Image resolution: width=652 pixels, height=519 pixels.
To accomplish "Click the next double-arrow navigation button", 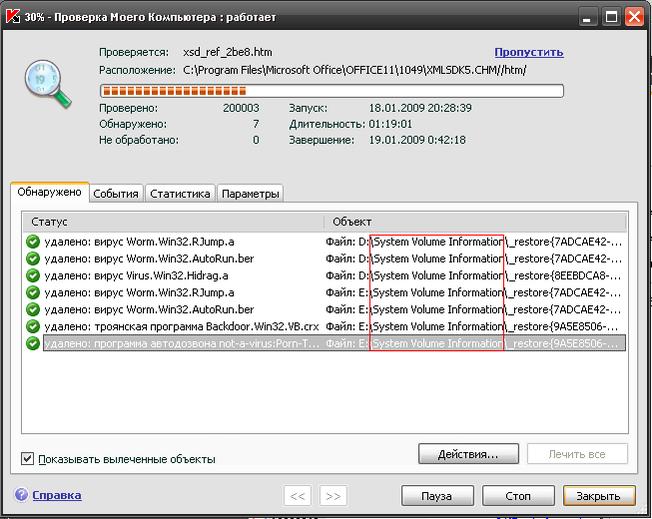I will (333, 496).
